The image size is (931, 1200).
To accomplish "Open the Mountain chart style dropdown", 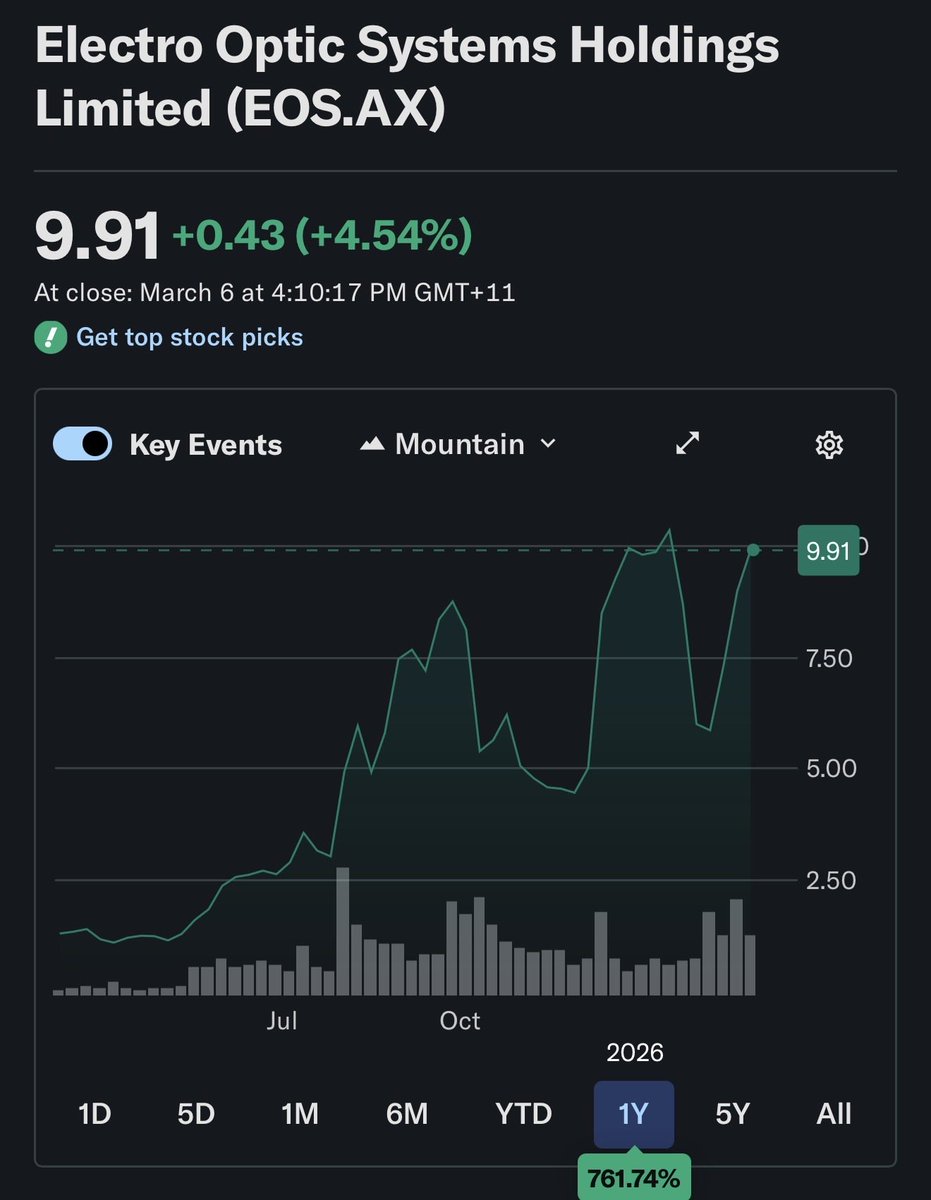I will coord(460,443).
